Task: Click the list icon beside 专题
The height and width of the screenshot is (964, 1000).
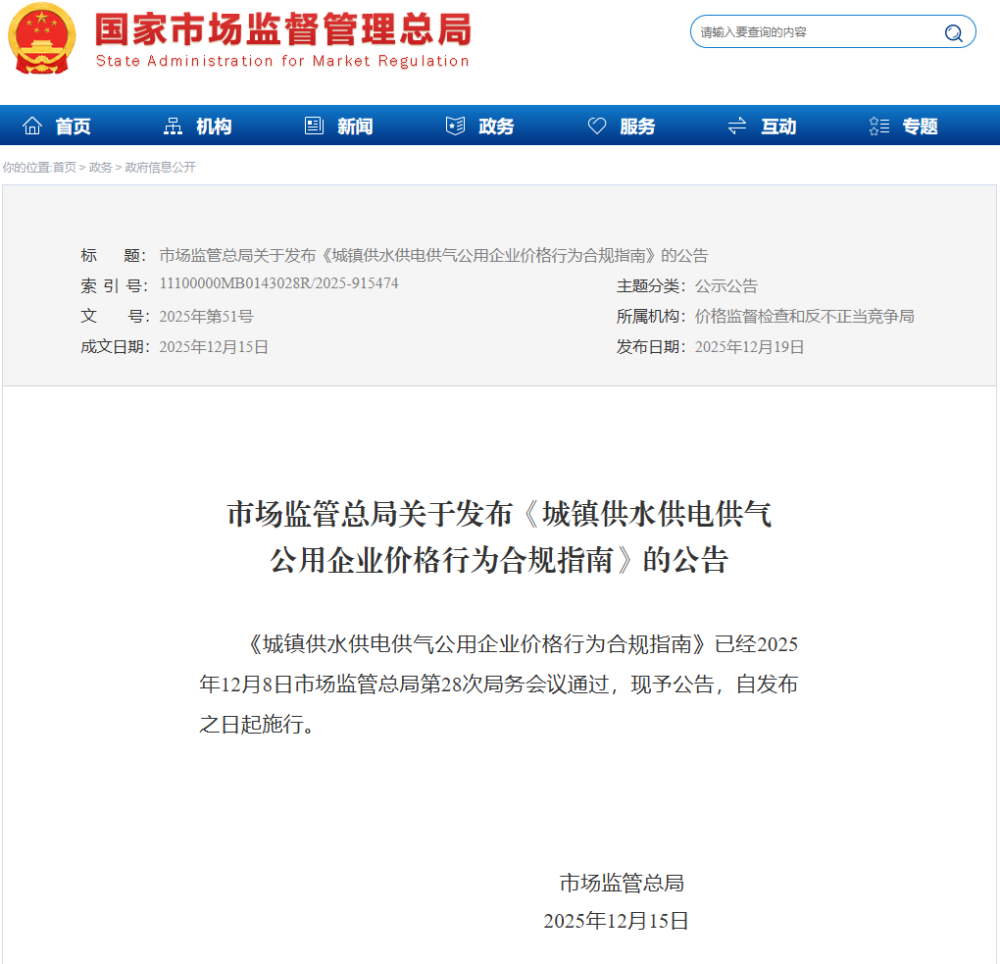Action: pyautogui.click(x=879, y=126)
